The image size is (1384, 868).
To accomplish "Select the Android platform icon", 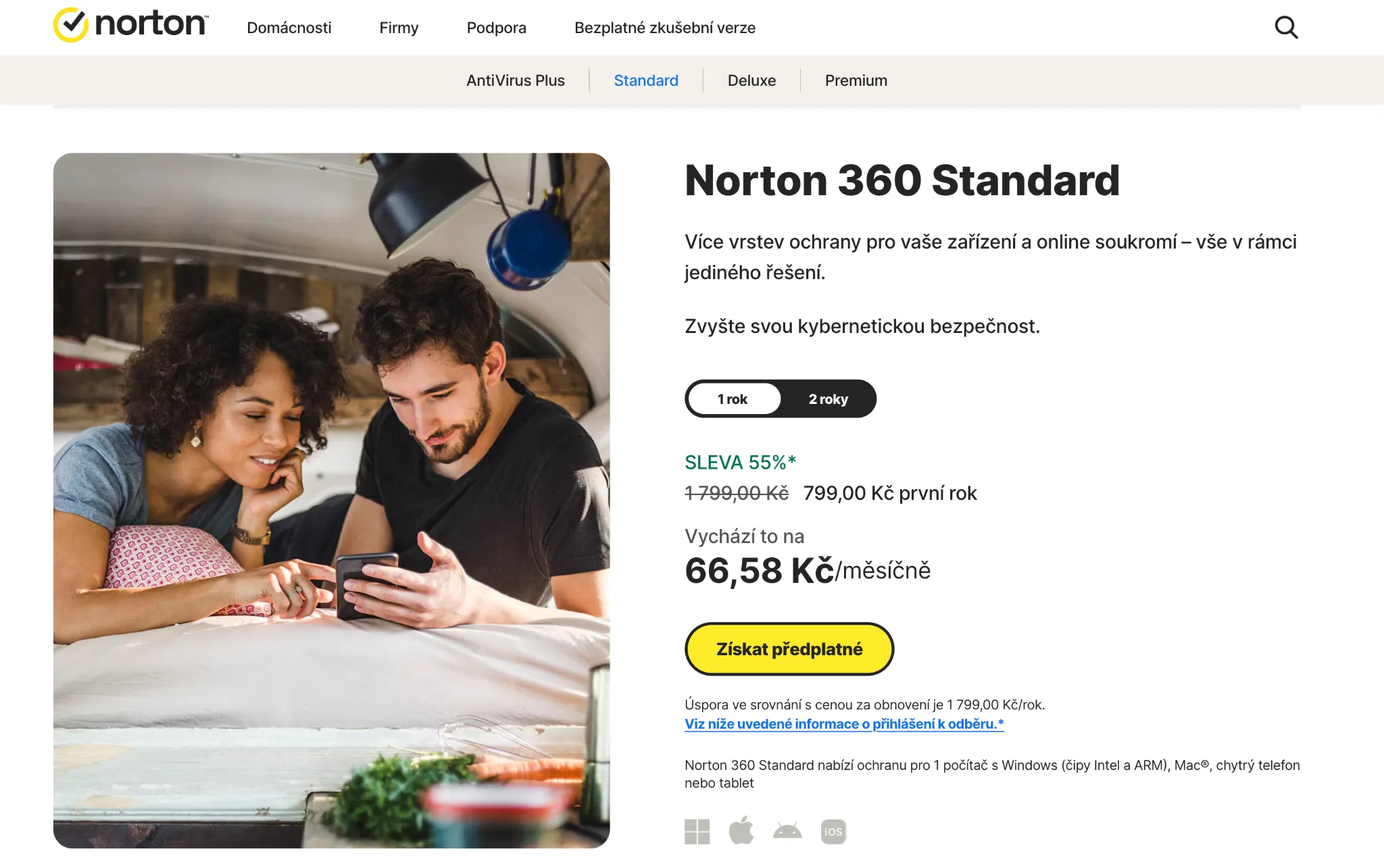I will [x=789, y=832].
